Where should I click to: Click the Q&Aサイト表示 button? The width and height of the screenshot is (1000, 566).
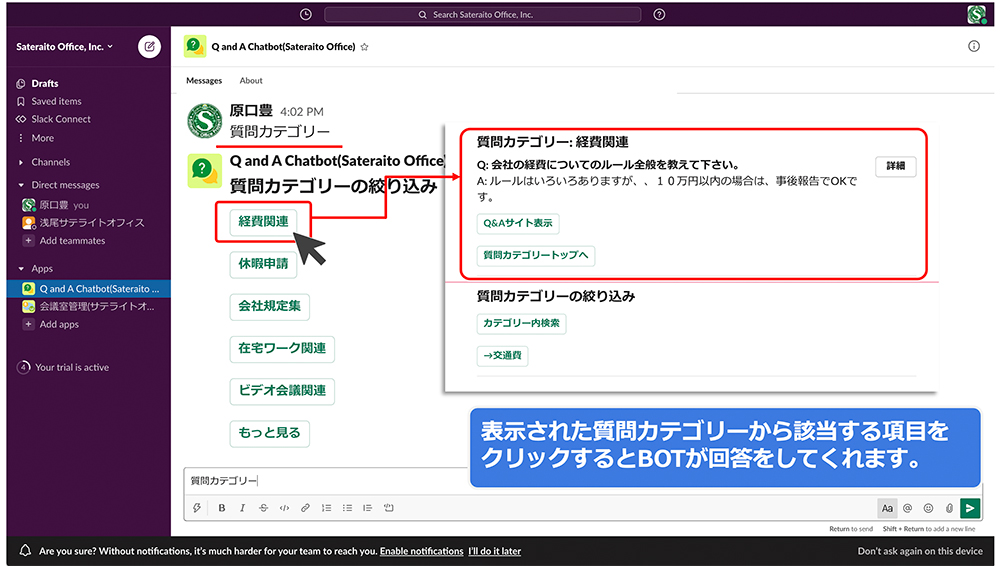[x=518, y=223]
